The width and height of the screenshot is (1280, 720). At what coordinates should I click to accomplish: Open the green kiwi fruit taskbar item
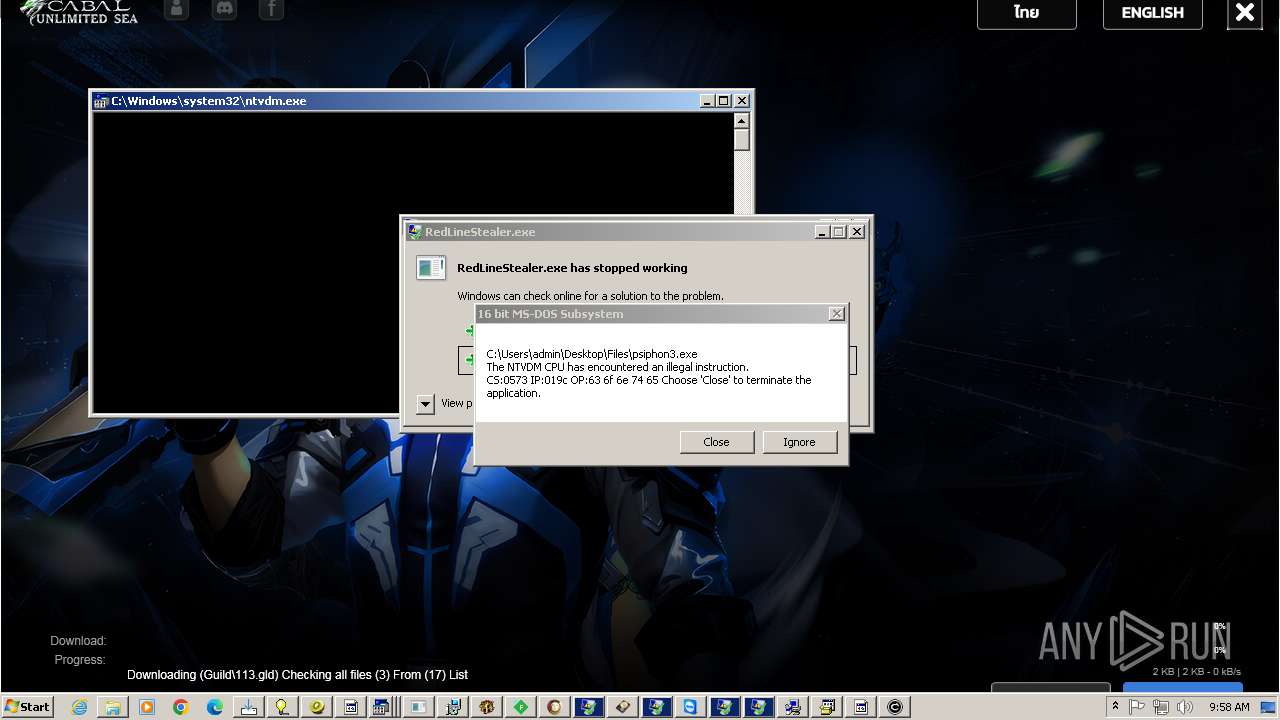click(x=317, y=707)
